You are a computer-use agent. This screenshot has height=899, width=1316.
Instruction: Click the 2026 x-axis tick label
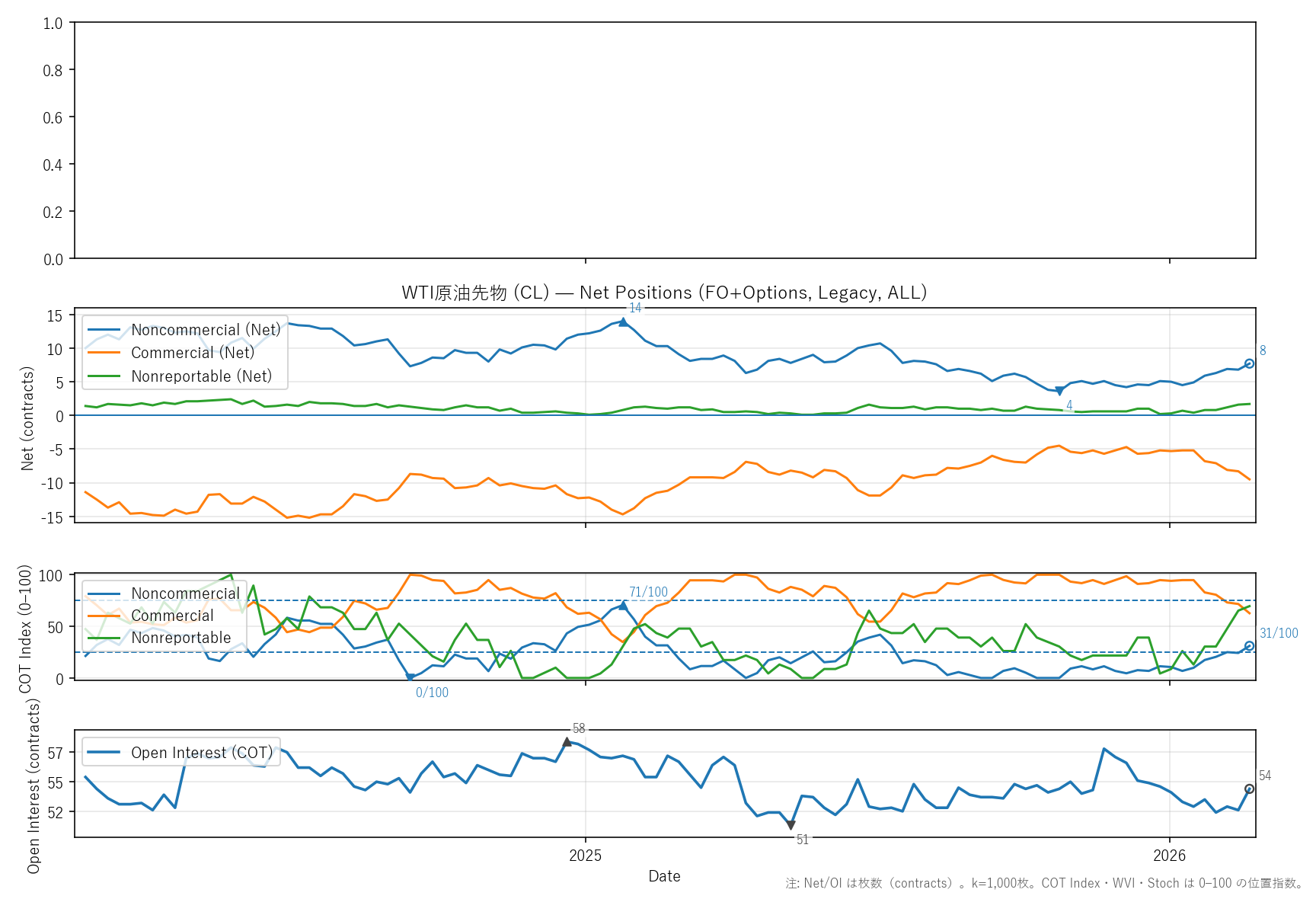click(x=1169, y=856)
